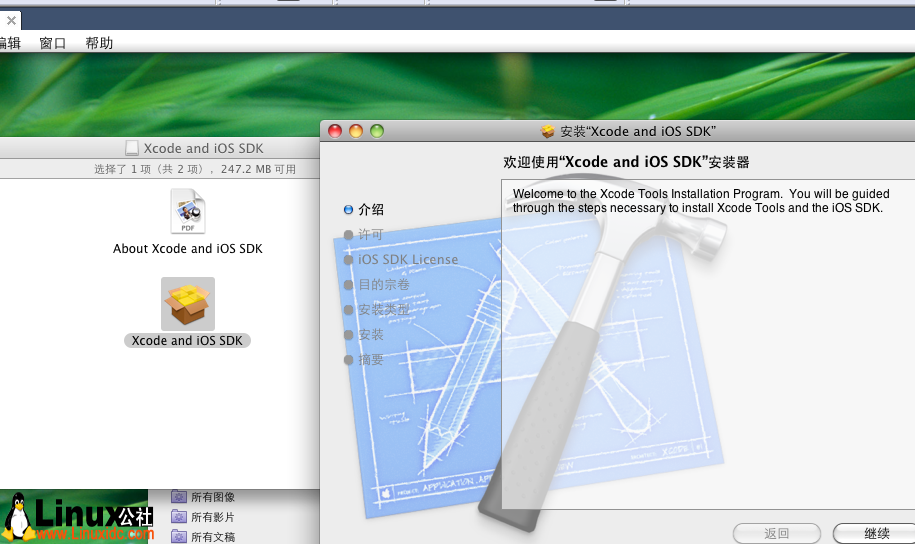This screenshot has width=915, height=544.
Task: Select the Xcode and iOS SDK package icon
Action: coord(188,304)
